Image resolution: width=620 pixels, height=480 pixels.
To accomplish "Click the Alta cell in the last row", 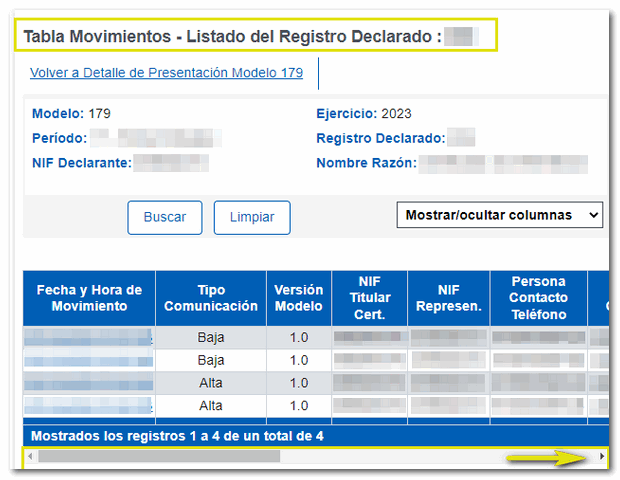I will tap(211, 405).
